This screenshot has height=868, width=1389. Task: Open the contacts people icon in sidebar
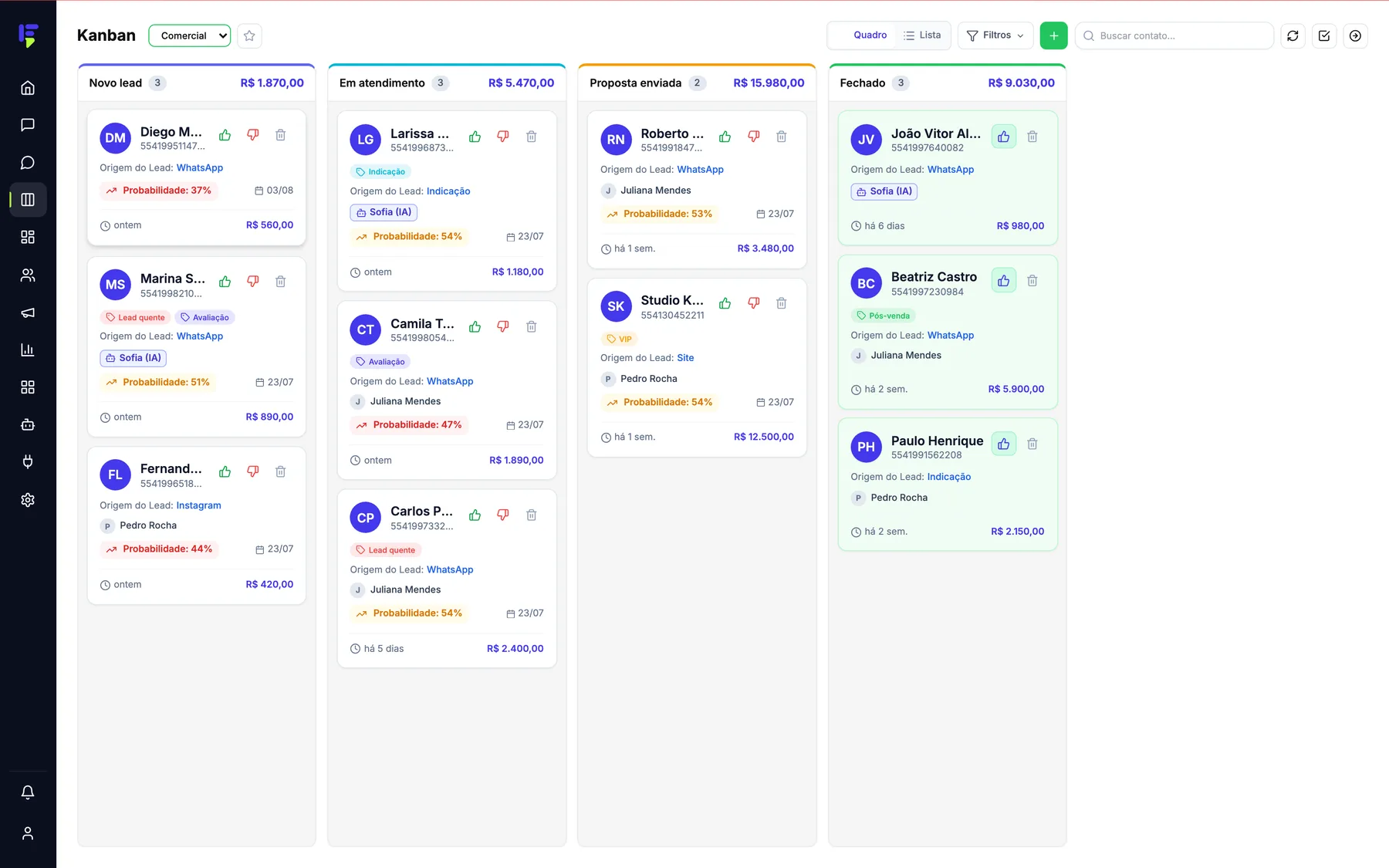pos(28,275)
